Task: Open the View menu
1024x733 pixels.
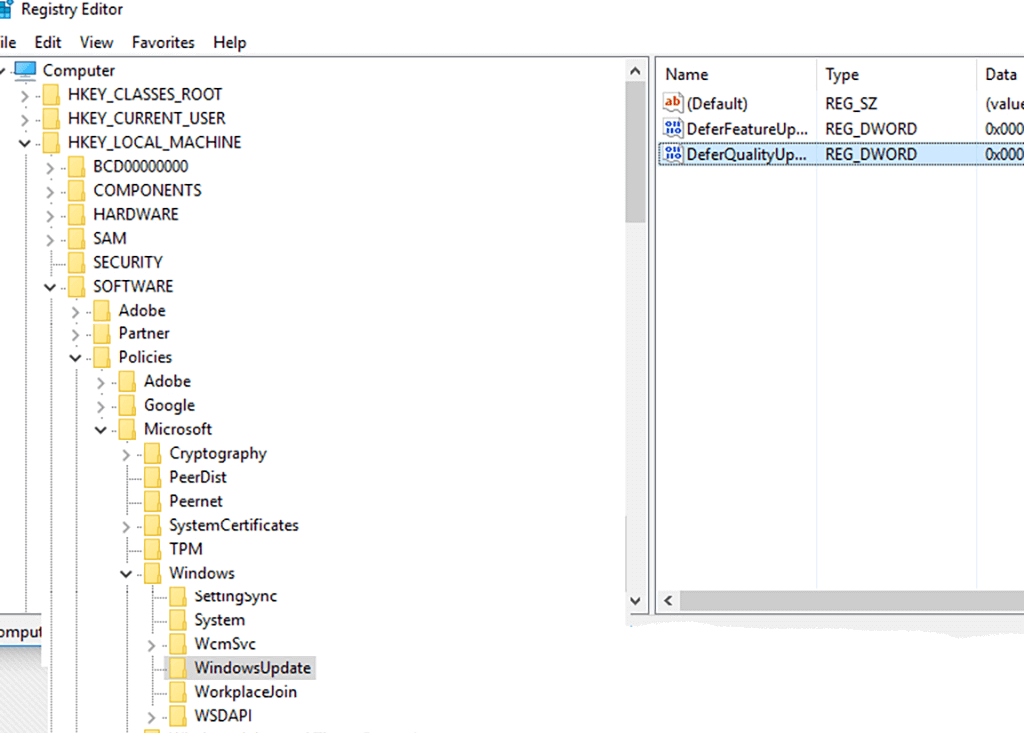Action: (96, 43)
